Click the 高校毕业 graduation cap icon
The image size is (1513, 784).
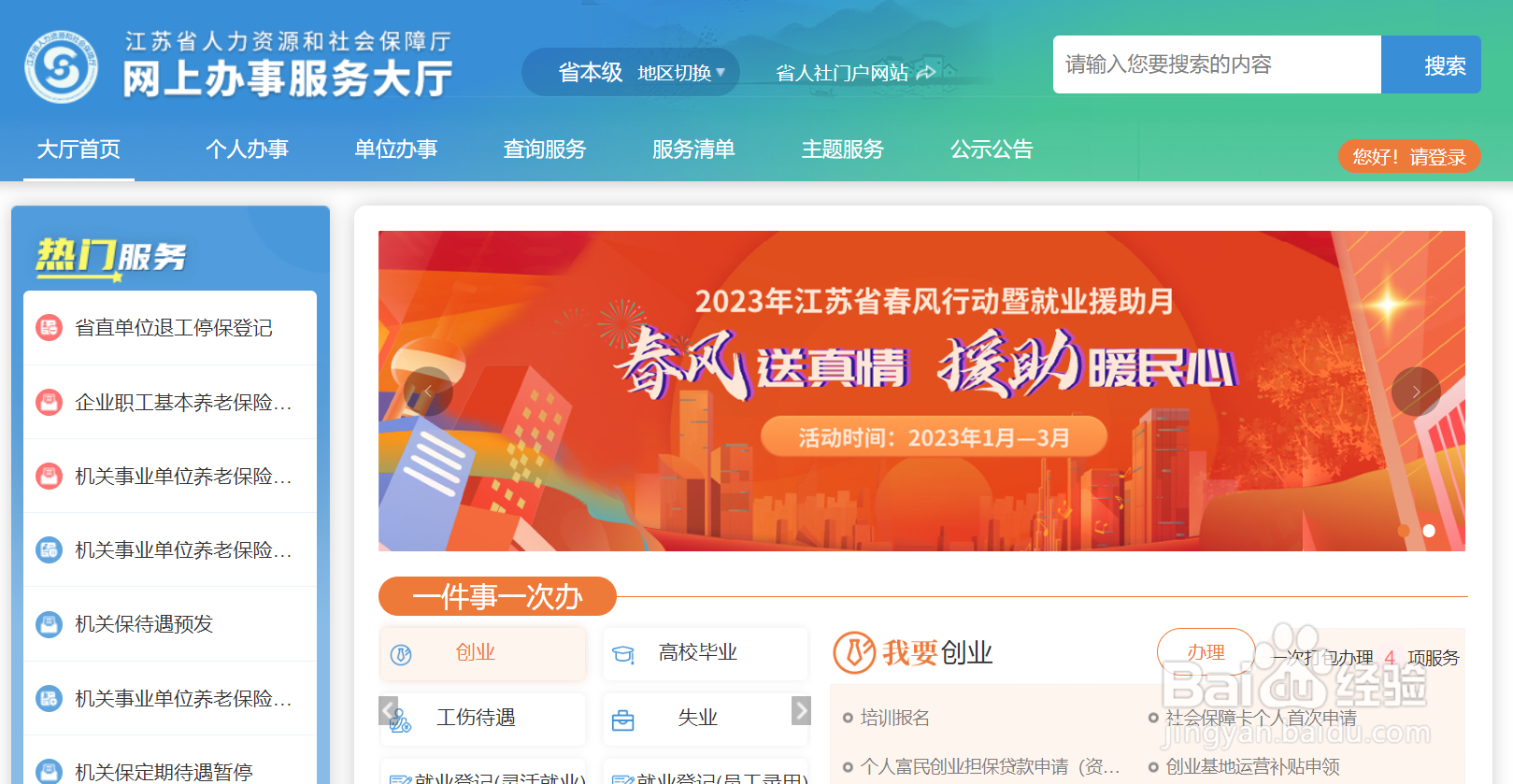623,654
